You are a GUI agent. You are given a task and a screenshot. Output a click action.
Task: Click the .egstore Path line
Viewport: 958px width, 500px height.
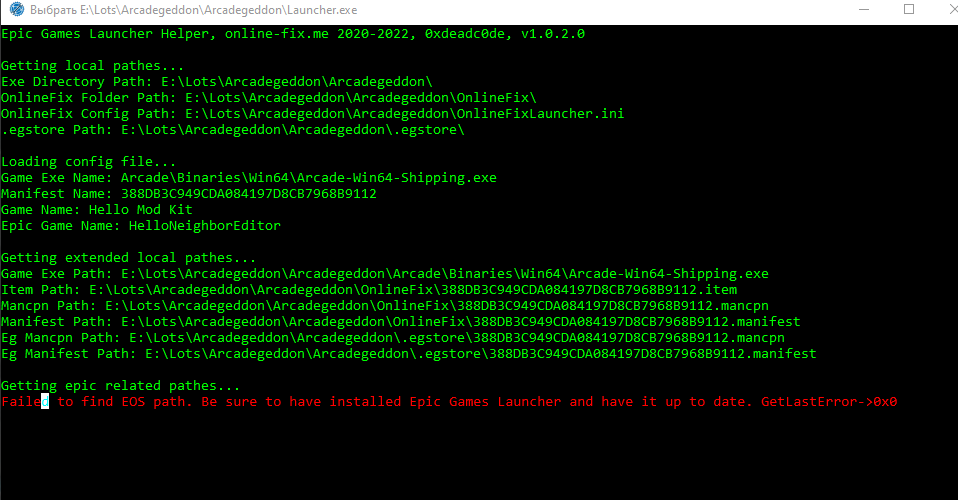coord(233,130)
